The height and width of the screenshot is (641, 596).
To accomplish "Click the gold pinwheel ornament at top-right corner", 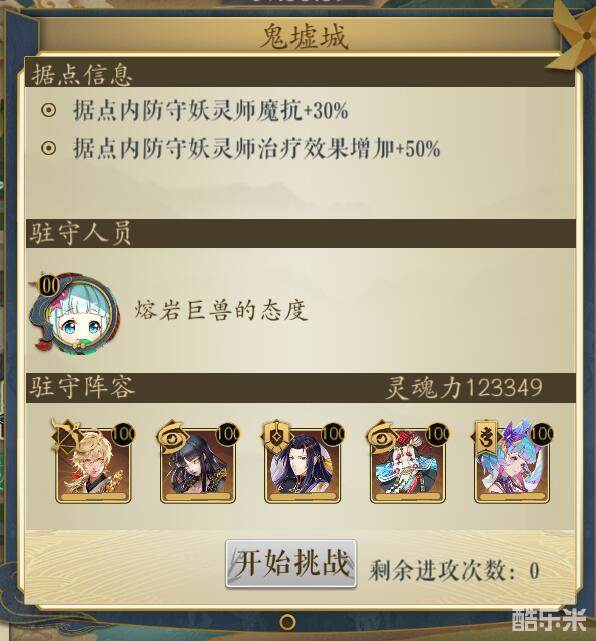I will pos(576,37).
